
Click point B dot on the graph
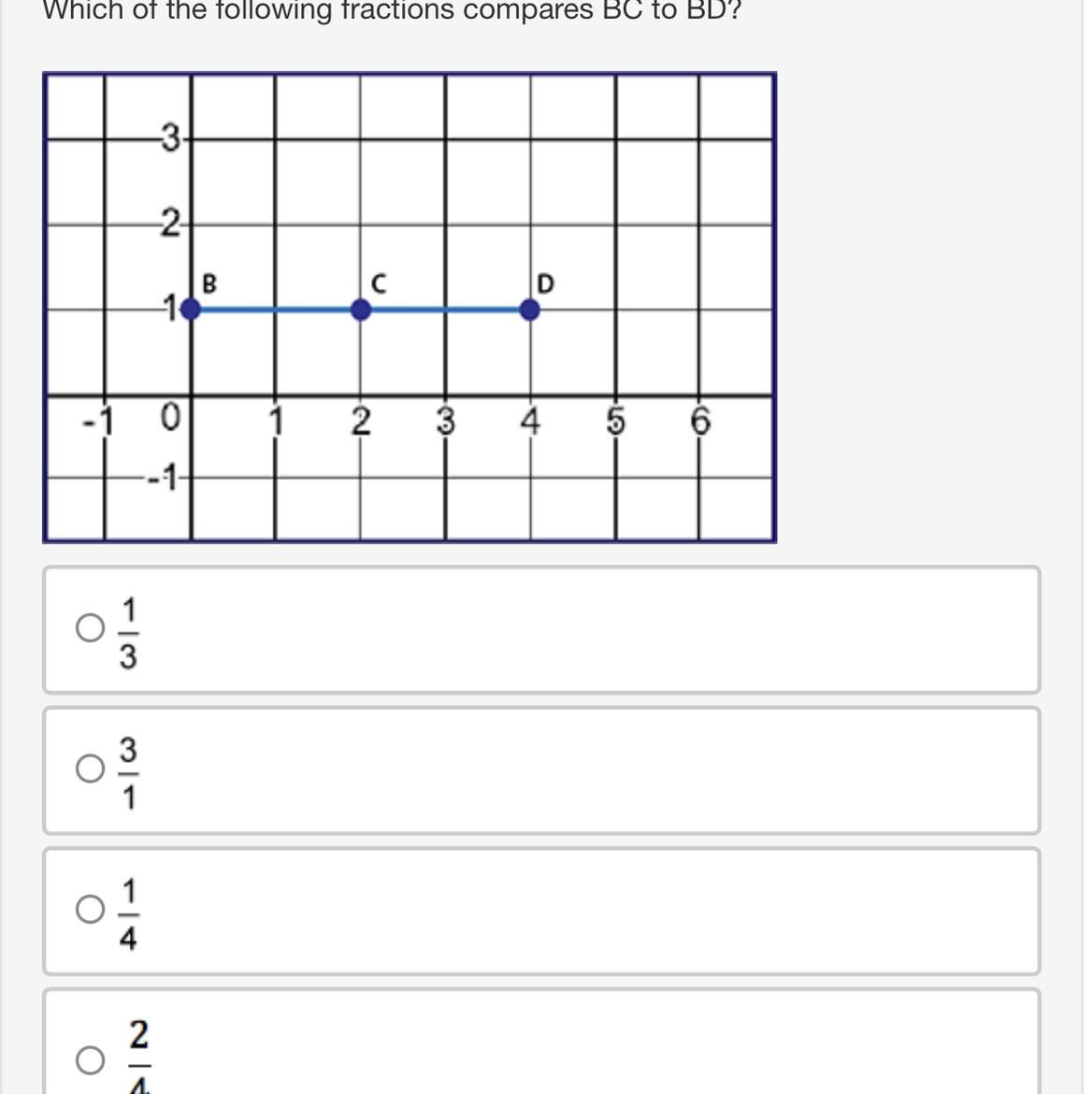click(191, 309)
